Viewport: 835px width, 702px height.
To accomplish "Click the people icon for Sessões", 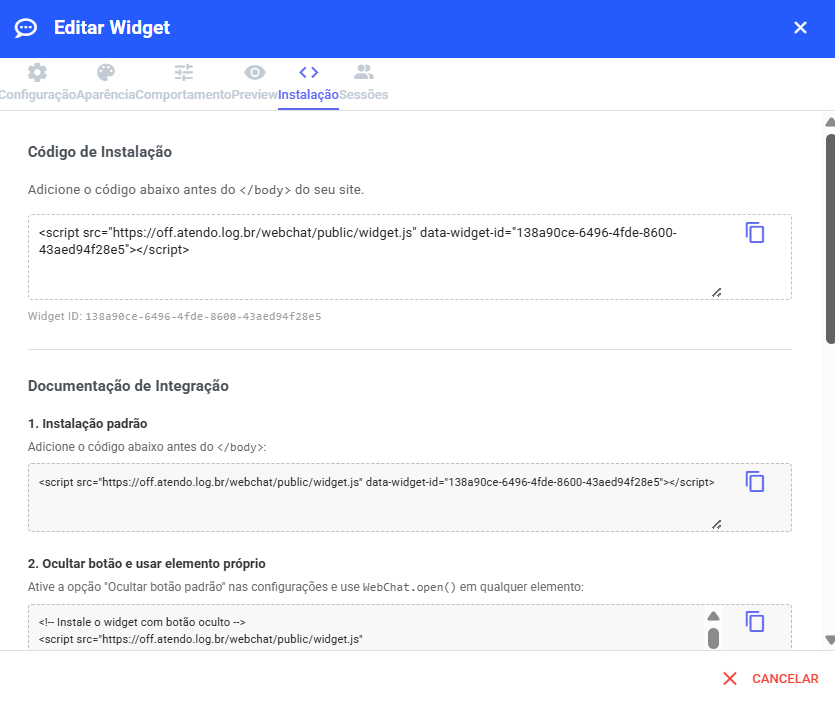I will click(x=364, y=72).
